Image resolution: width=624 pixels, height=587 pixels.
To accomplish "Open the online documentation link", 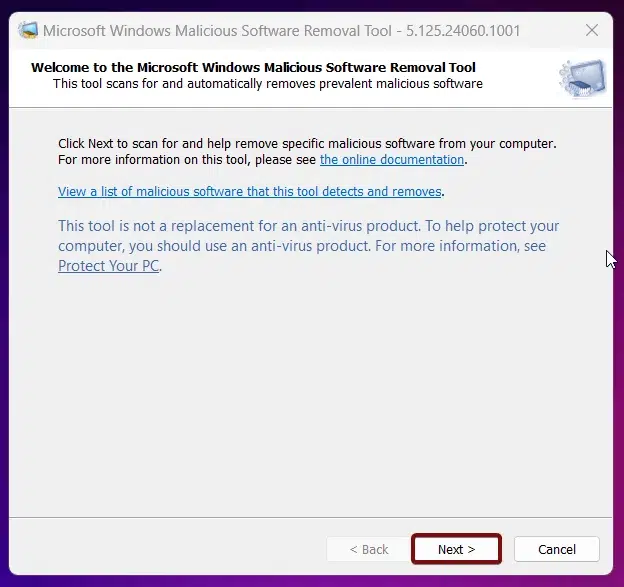I will click(392, 160).
